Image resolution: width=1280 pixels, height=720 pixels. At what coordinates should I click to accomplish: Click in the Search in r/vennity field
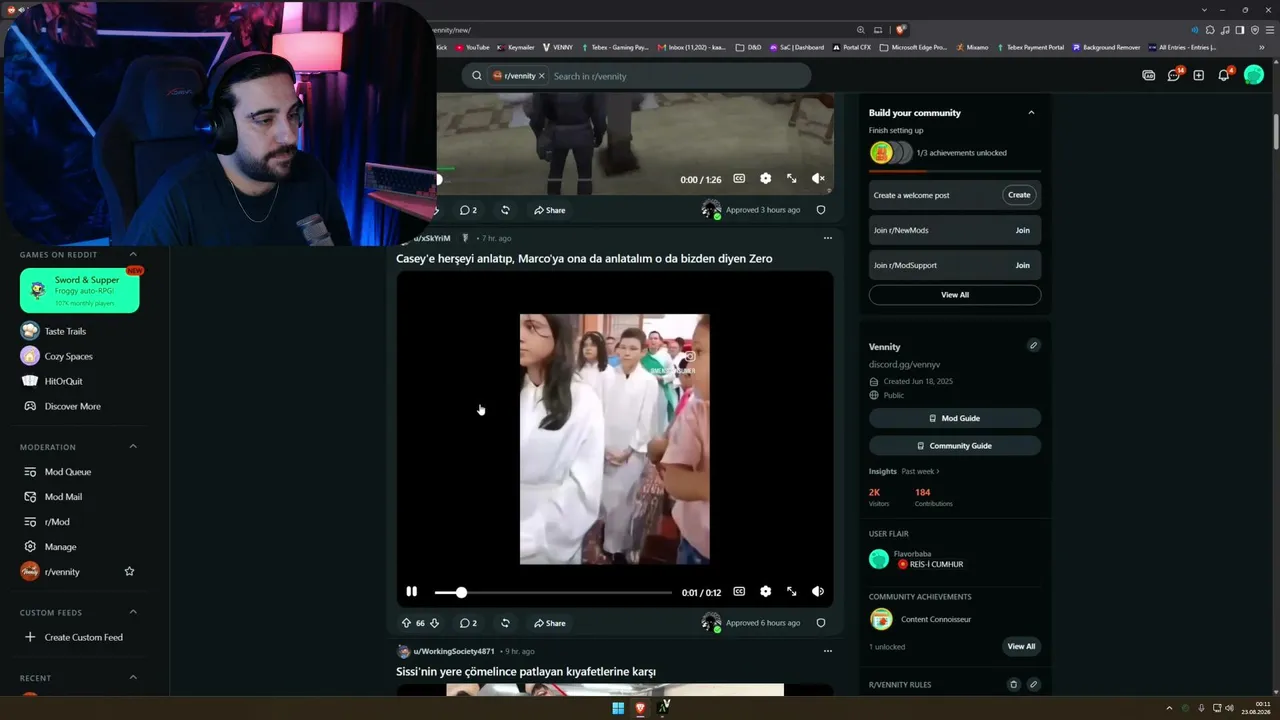point(678,76)
